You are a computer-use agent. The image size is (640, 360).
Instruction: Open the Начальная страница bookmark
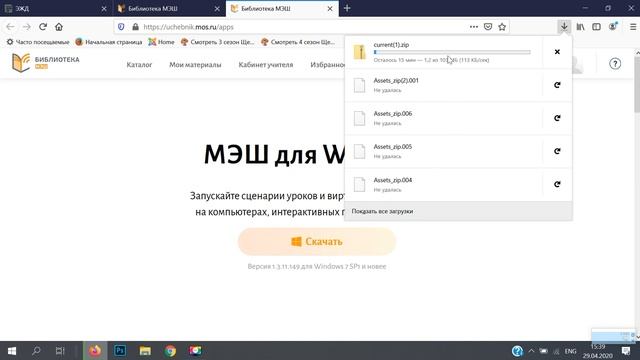109,42
